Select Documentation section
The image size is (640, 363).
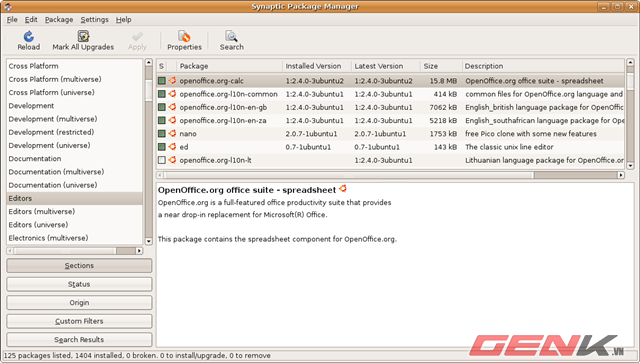pyautogui.click(x=74, y=158)
